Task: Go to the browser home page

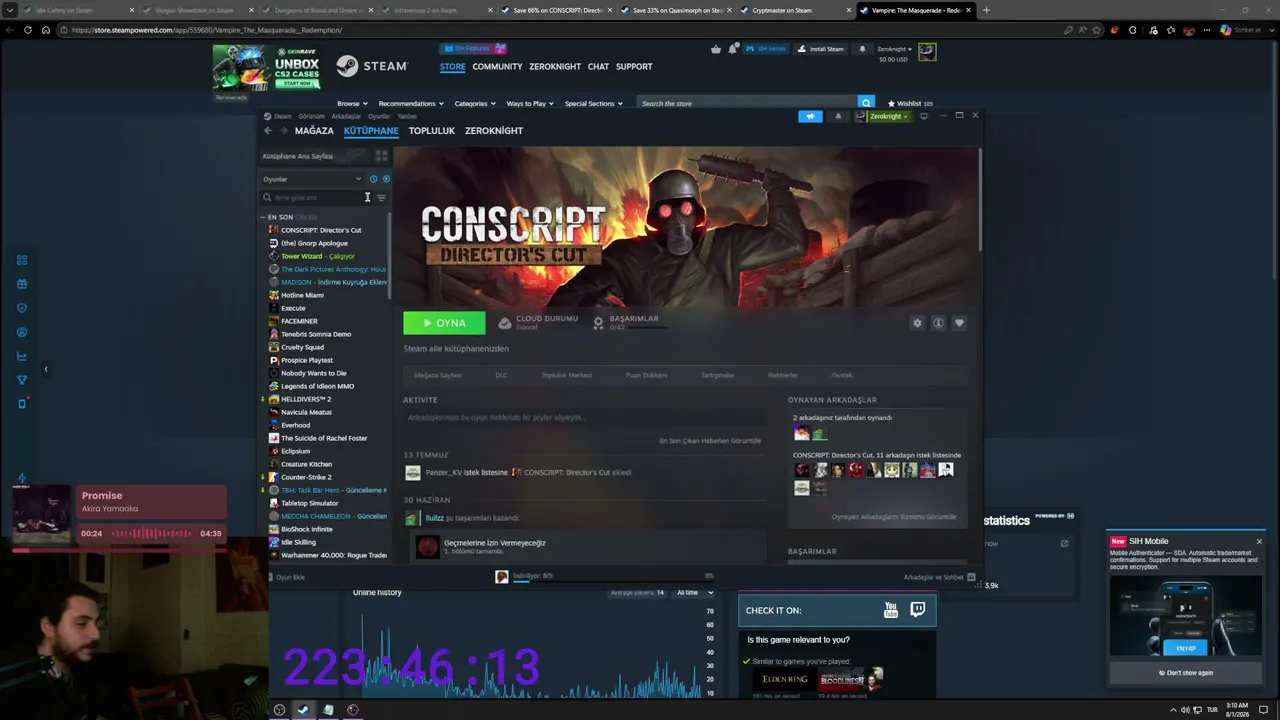Action: pos(45,30)
